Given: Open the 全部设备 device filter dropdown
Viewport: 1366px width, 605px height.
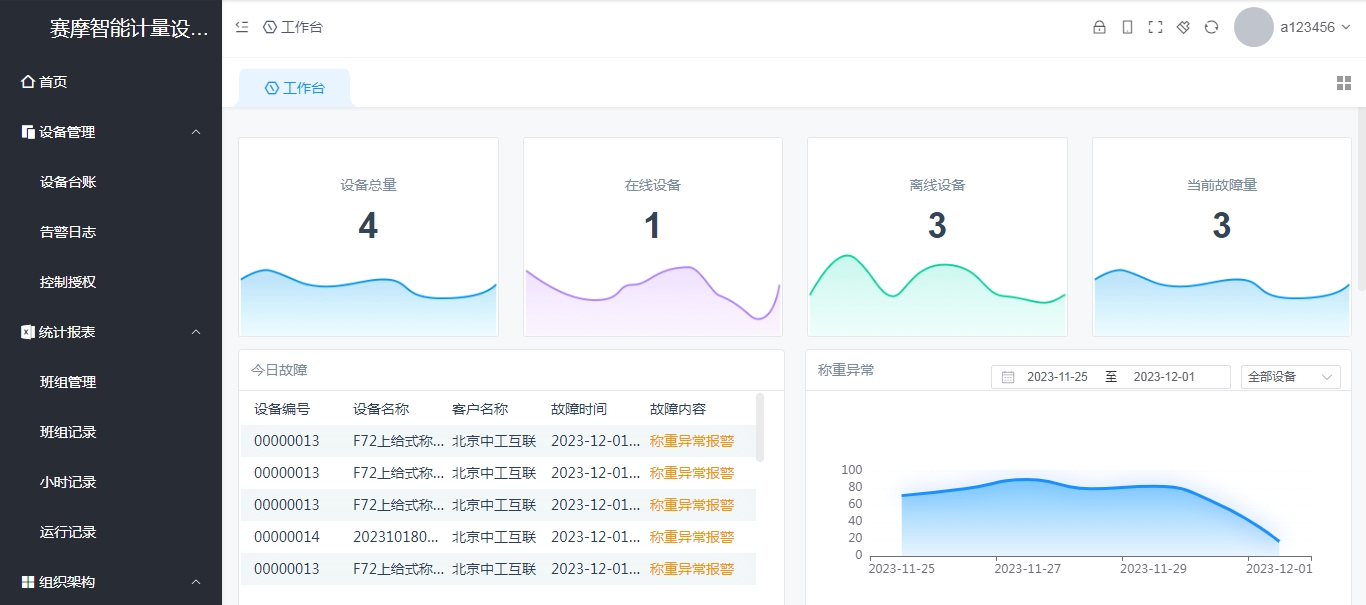Looking at the screenshot, I should (1290, 376).
